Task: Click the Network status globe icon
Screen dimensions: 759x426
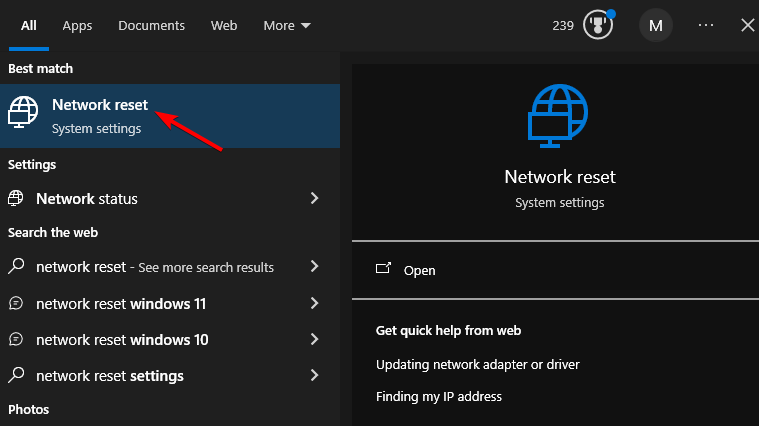Action: coord(15,198)
